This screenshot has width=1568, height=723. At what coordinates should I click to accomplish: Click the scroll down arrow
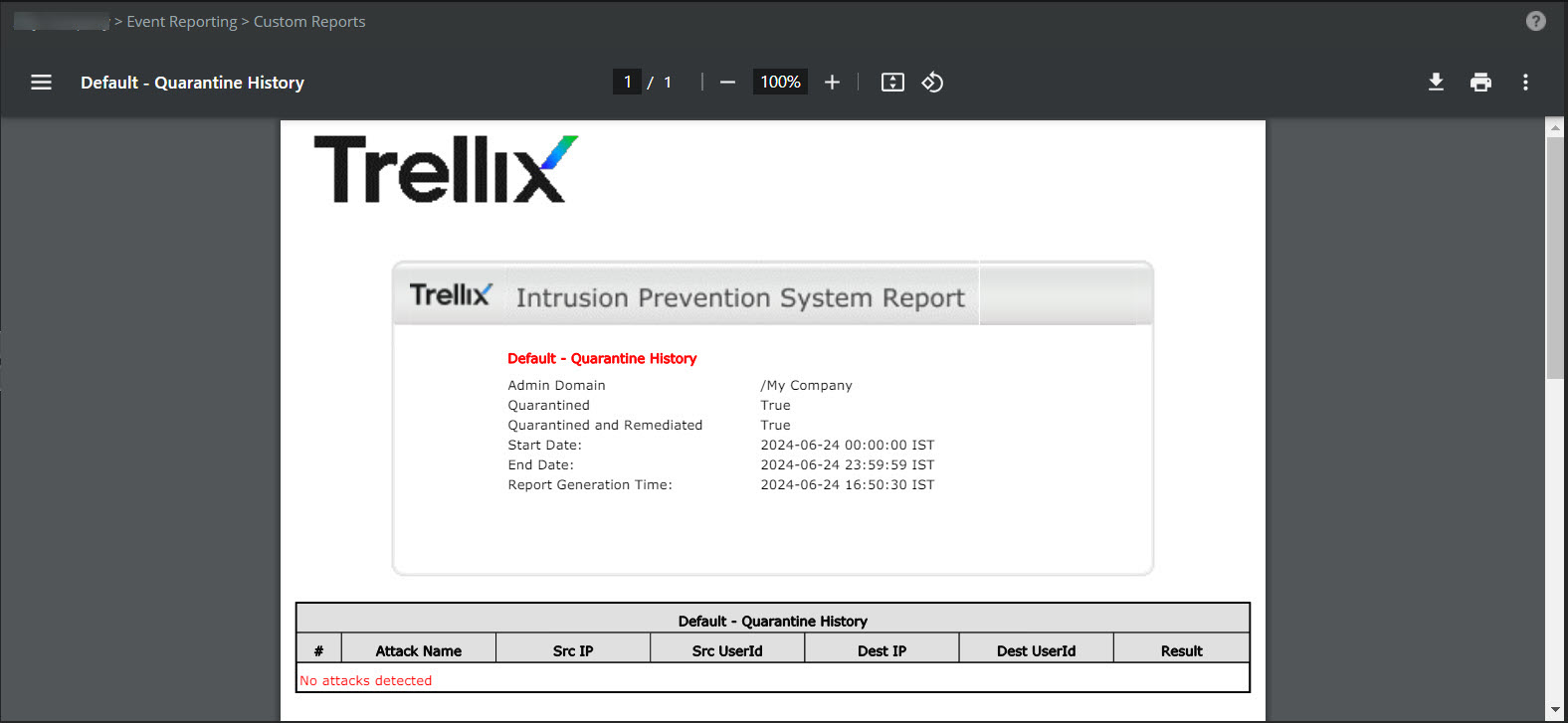click(x=1555, y=710)
